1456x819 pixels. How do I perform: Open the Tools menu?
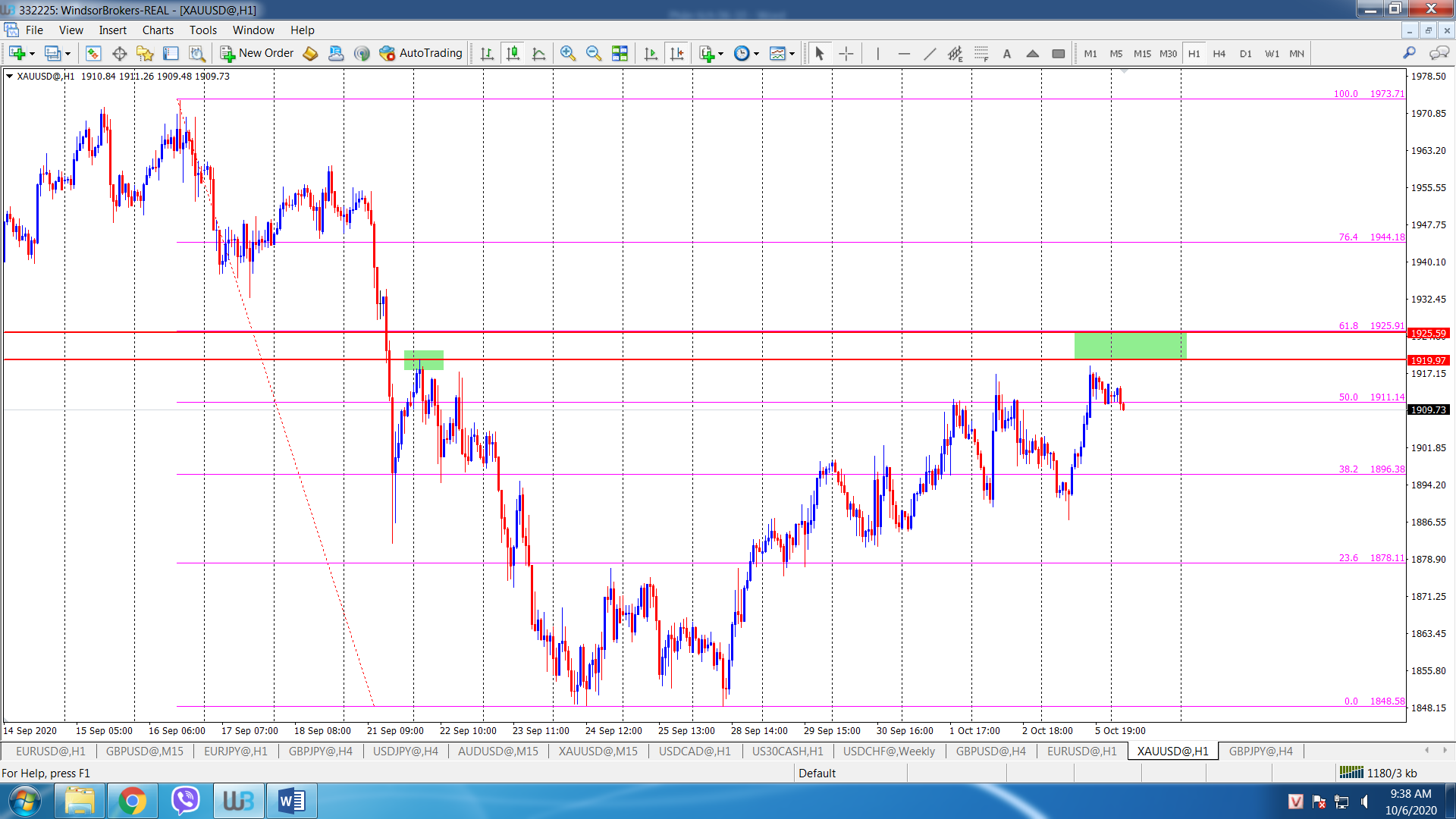[202, 30]
